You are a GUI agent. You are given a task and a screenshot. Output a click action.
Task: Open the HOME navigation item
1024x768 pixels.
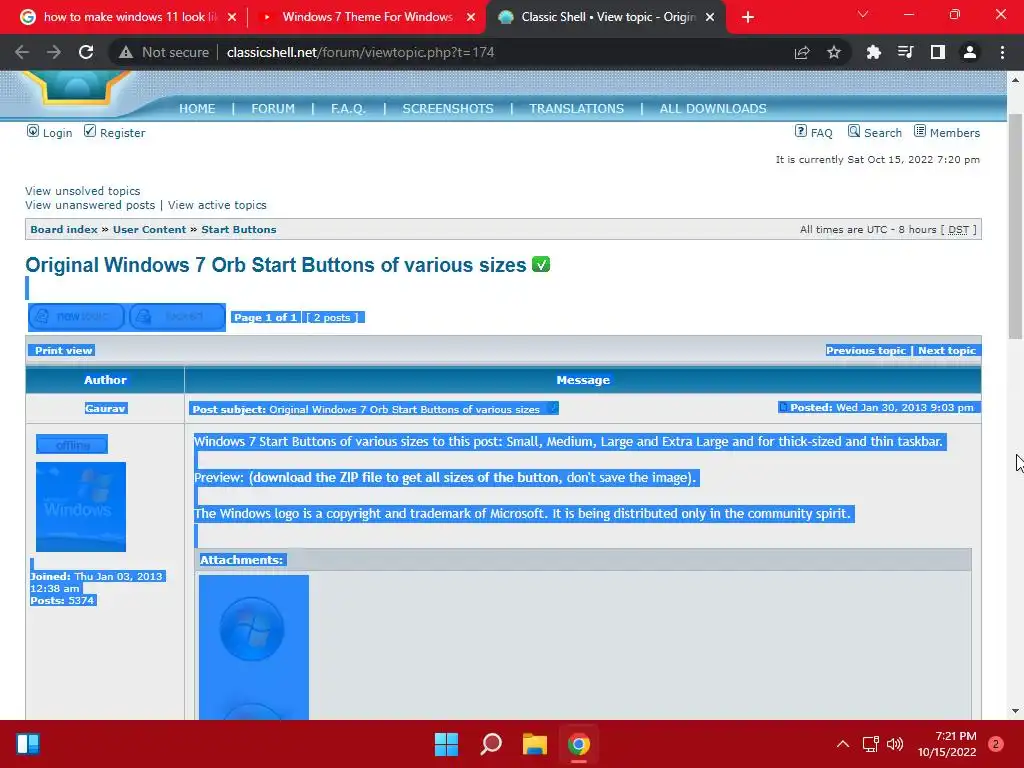(197, 108)
